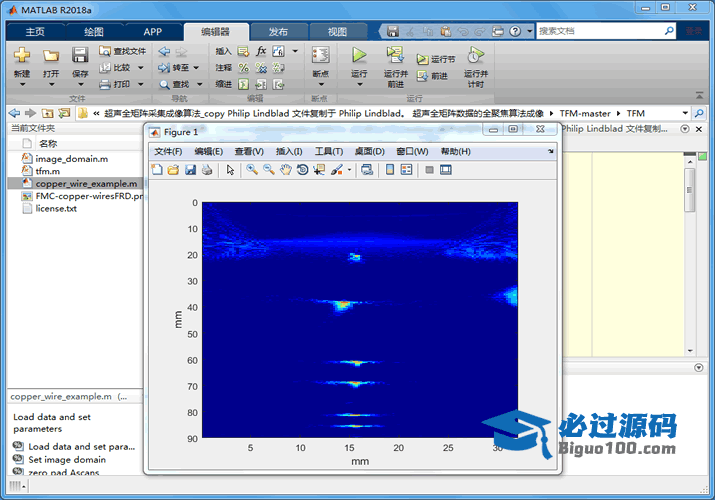Open the Brush color dropdown arrow
Screen dimensions: 715x500
click(x=349, y=170)
